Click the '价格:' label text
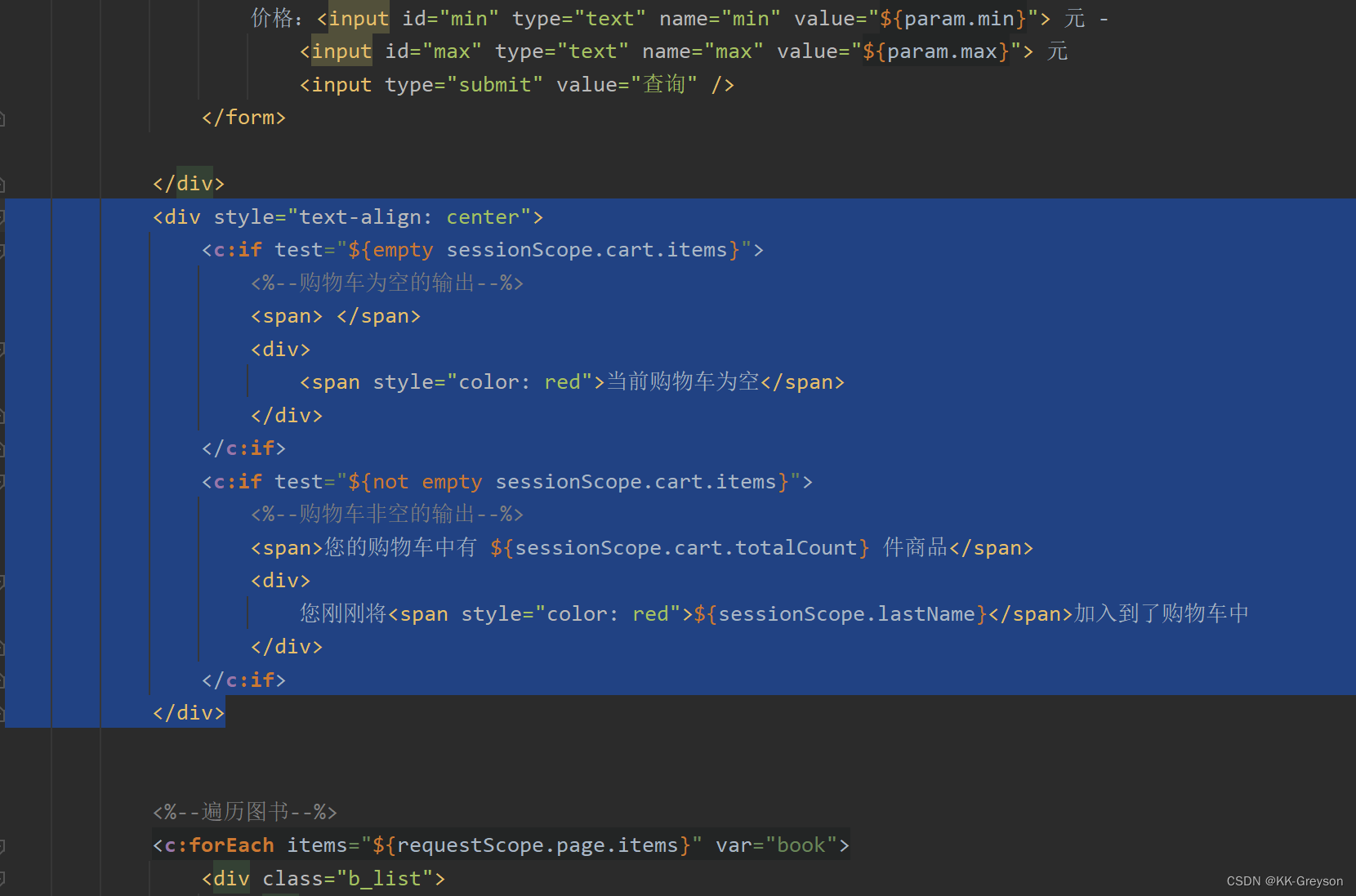1356x896 pixels. (x=276, y=18)
